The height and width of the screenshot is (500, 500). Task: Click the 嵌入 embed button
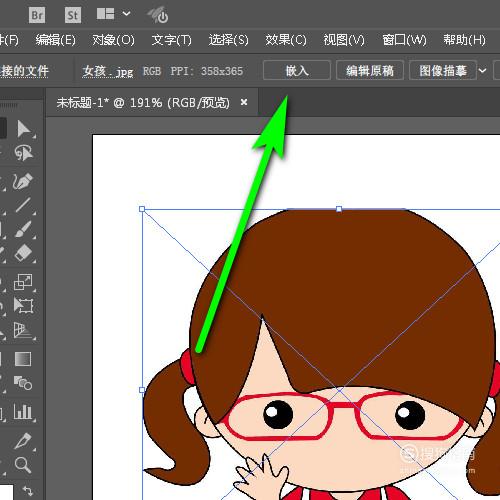[x=297, y=70]
